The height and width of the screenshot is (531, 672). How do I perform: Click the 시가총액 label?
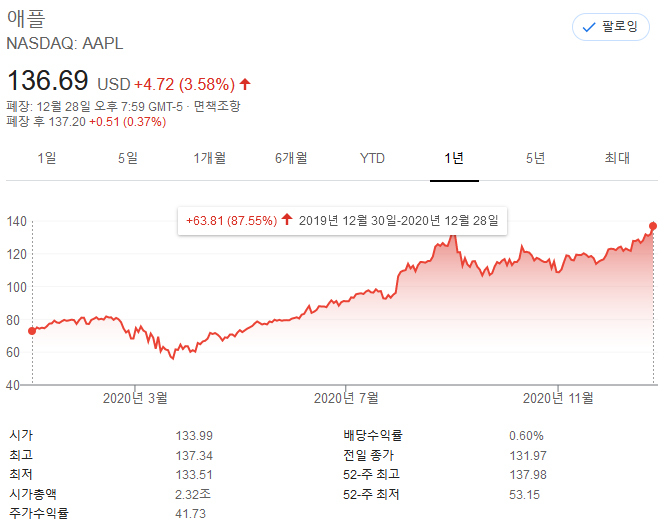pos(33,494)
